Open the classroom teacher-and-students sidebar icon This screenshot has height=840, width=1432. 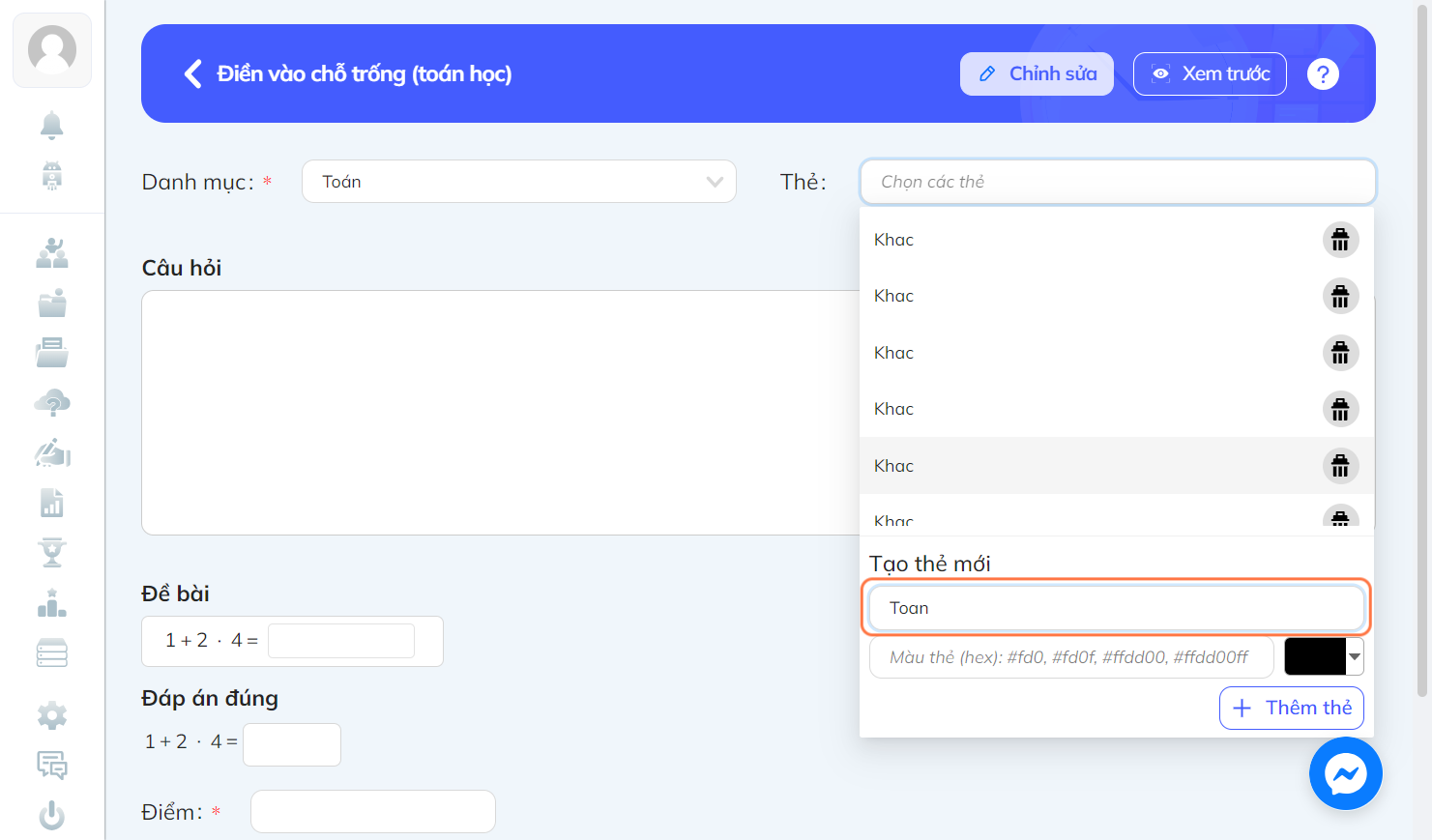[x=52, y=253]
